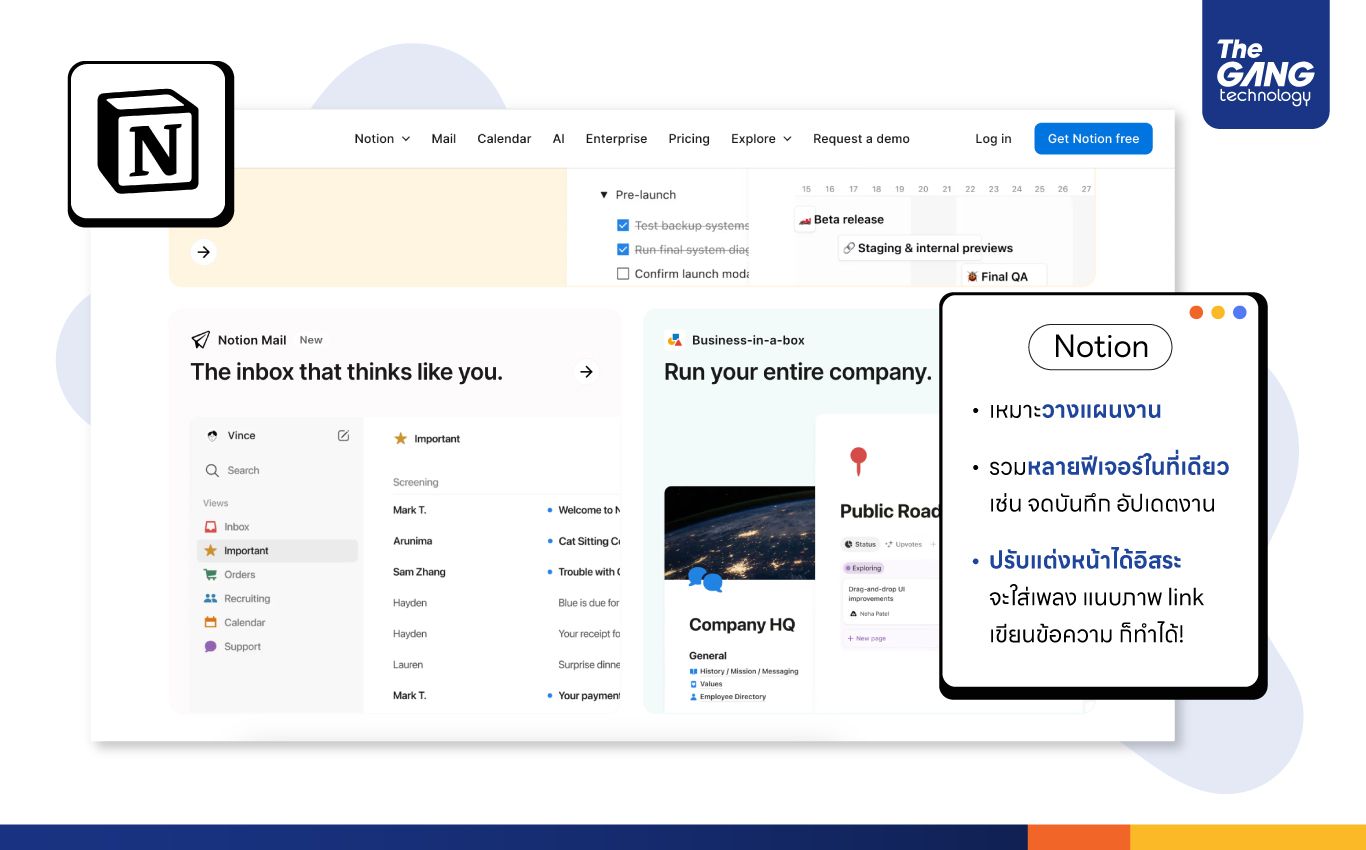Click the Company HQ earth cover image
This screenshot has height=850, width=1366.
[x=739, y=532]
